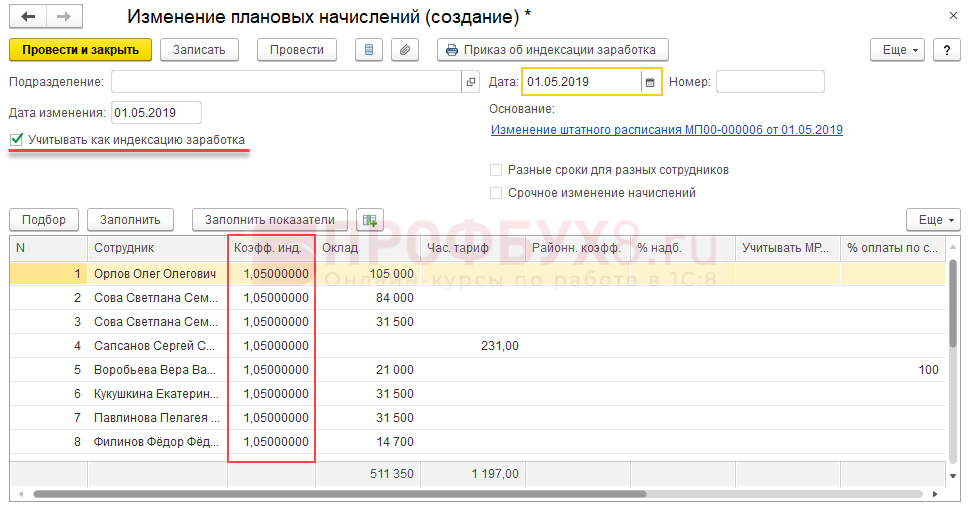Screen dimensions: 968x506
Task: Open Изменение штатного расписания link
Action: click(666, 130)
